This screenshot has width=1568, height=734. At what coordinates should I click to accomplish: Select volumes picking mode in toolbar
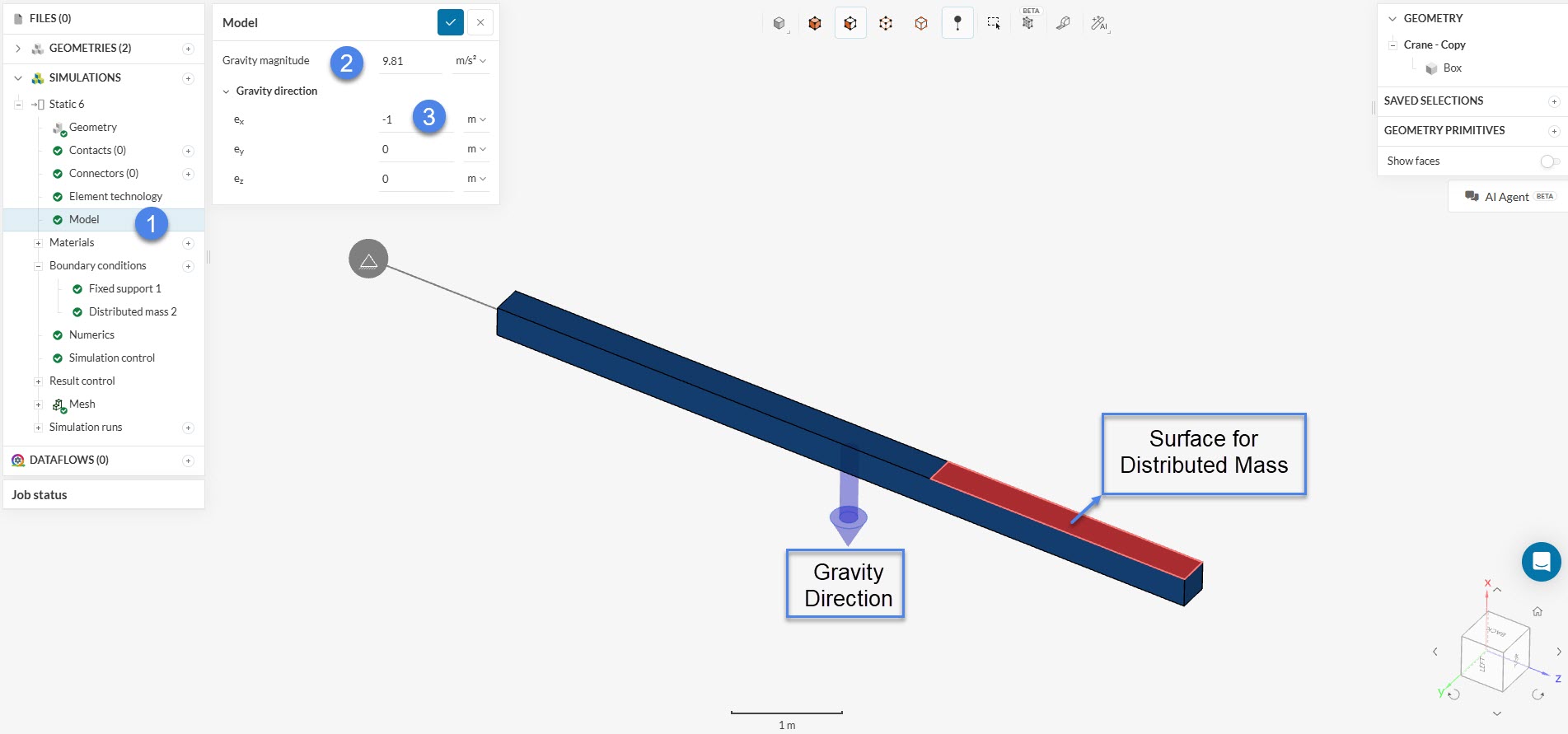point(814,23)
